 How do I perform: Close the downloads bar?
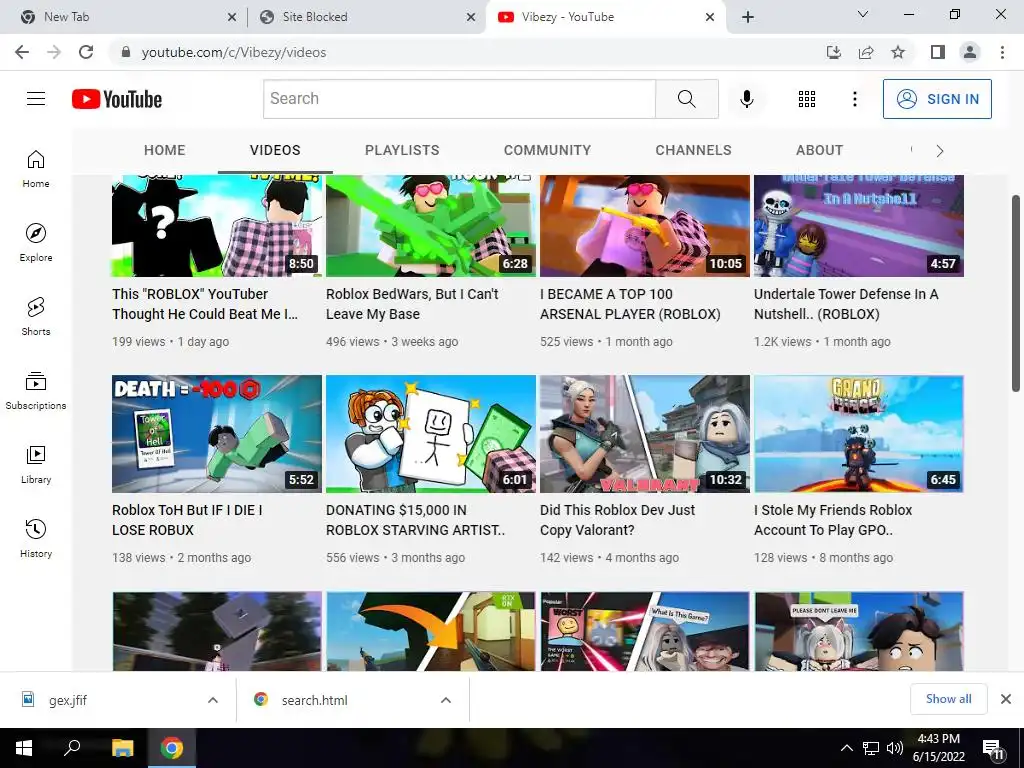1006,699
